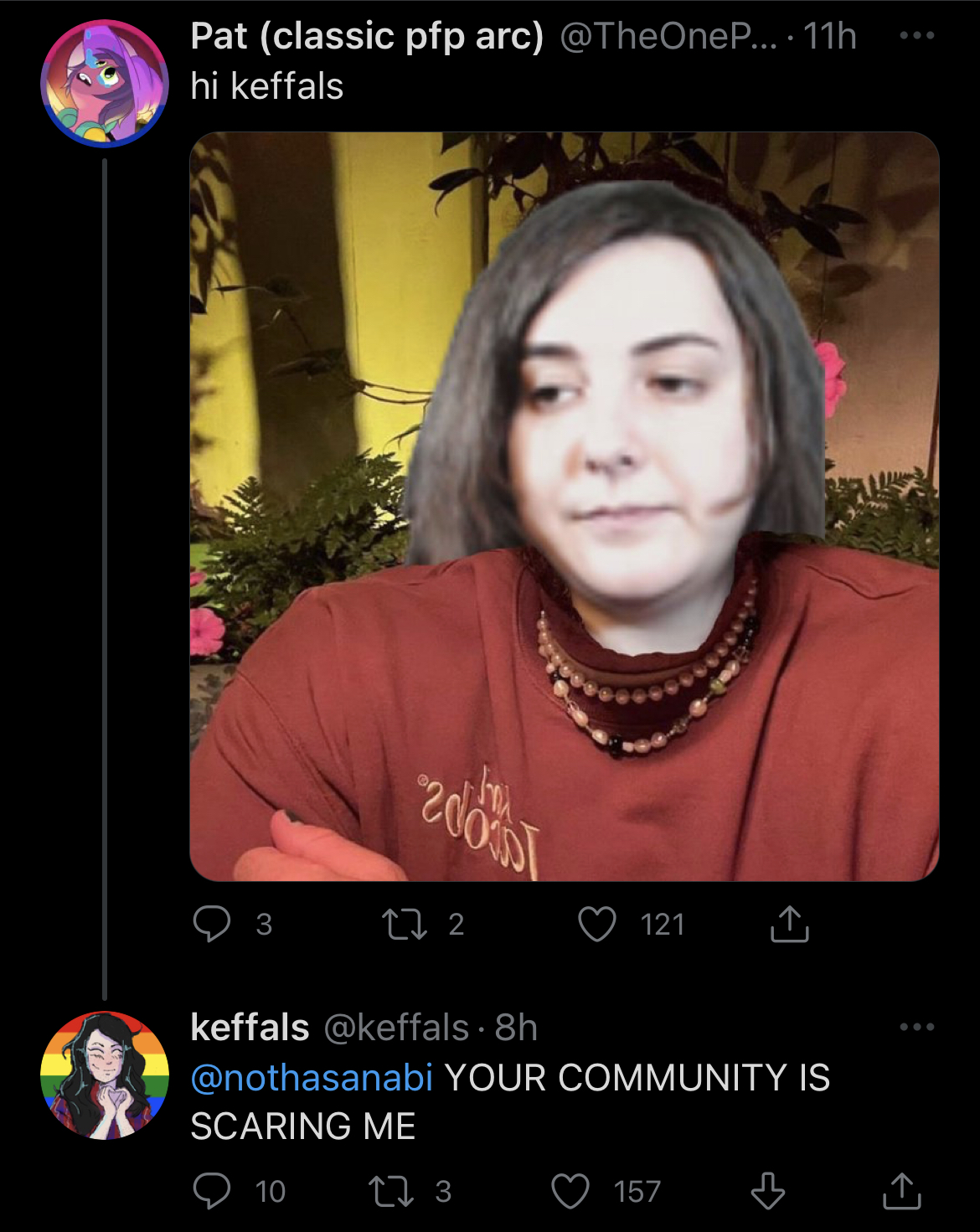Open more options for keffals' tweet
This screenshot has height=1232, width=980.
click(916, 1027)
